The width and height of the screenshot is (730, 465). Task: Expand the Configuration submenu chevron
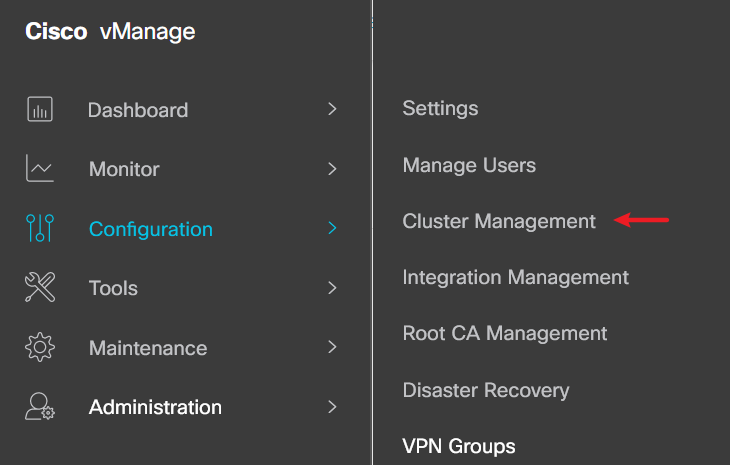(x=332, y=228)
